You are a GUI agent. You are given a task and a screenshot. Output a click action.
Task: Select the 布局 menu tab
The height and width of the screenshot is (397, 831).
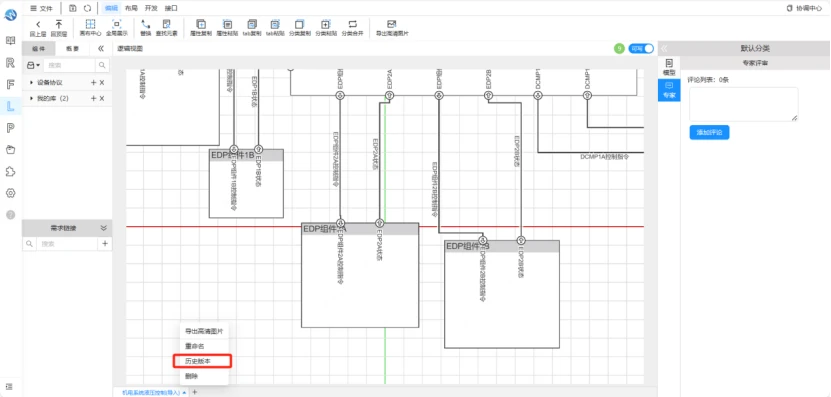click(130, 8)
